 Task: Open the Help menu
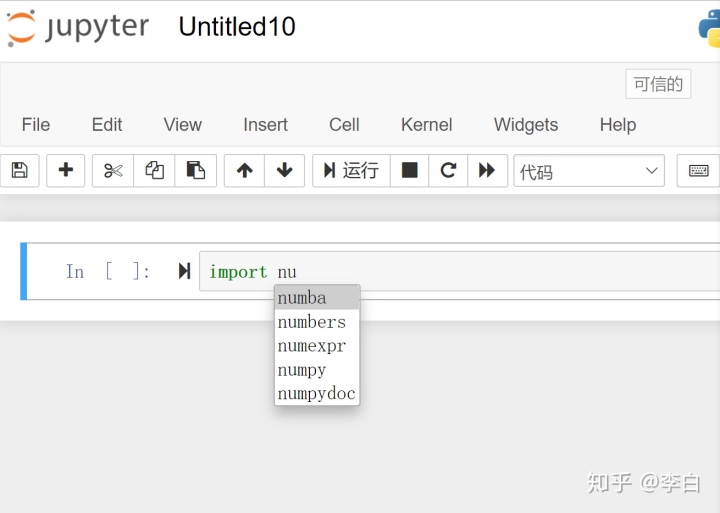(618, 124)
